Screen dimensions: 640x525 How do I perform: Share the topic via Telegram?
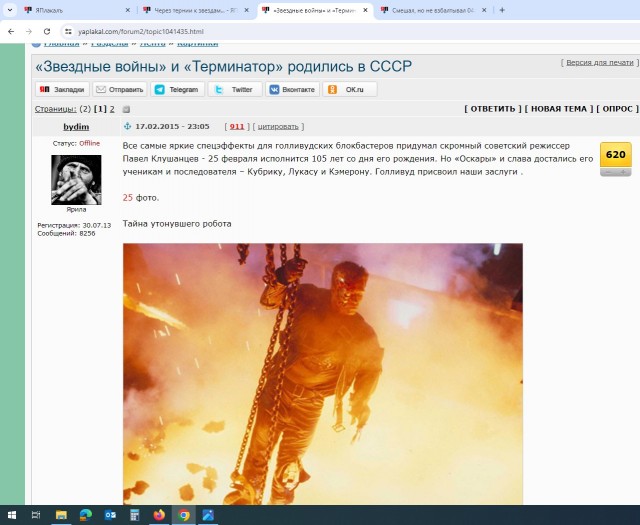click(178, 89)
